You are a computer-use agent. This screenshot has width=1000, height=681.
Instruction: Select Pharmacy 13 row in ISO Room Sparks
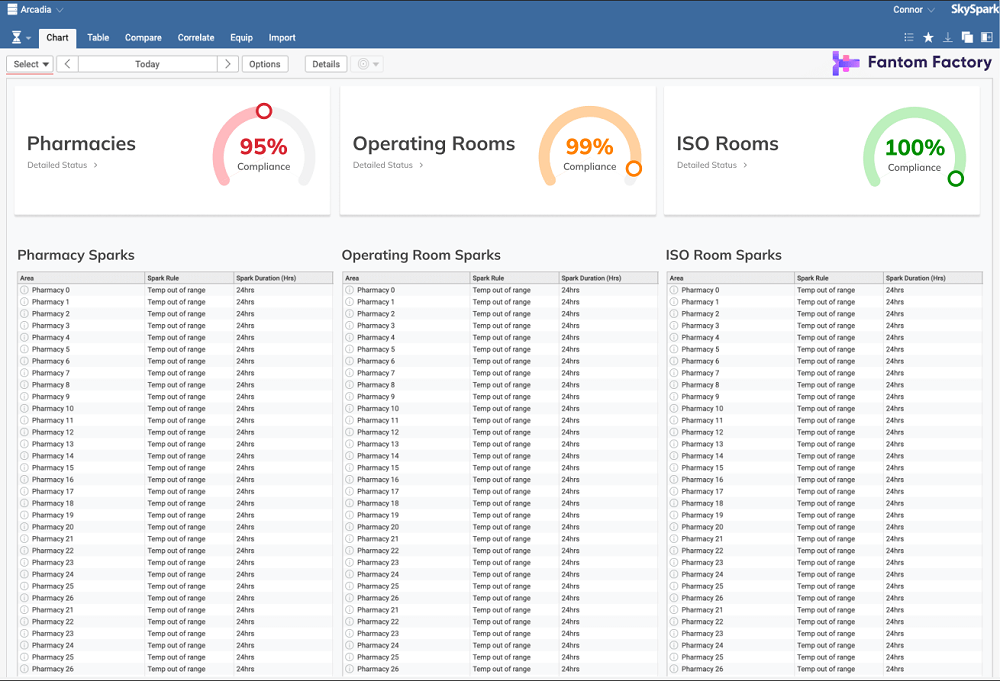point(825,444)
